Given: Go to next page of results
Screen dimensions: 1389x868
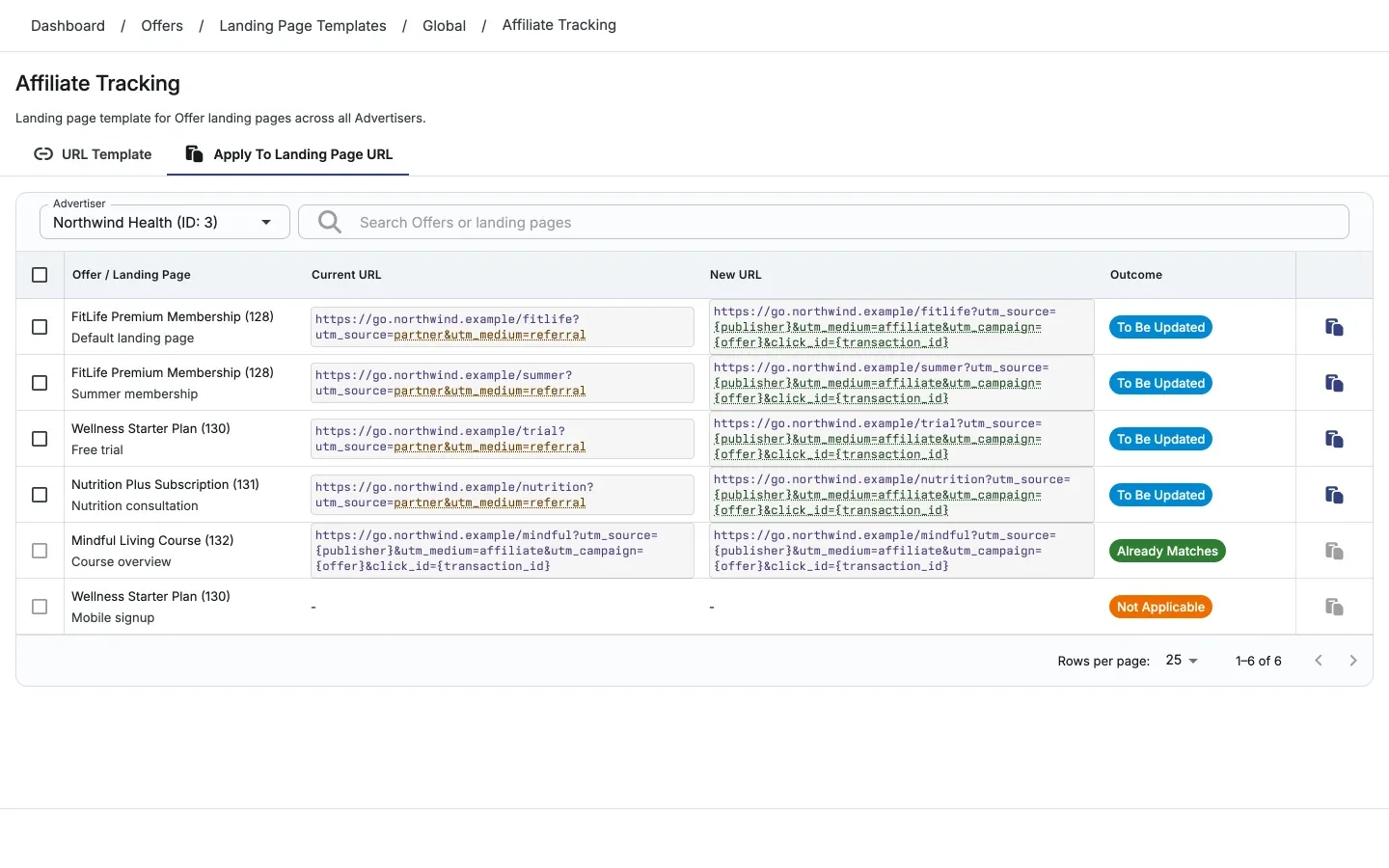Looking at the screenshot, I should click(x=1353, y=661).
